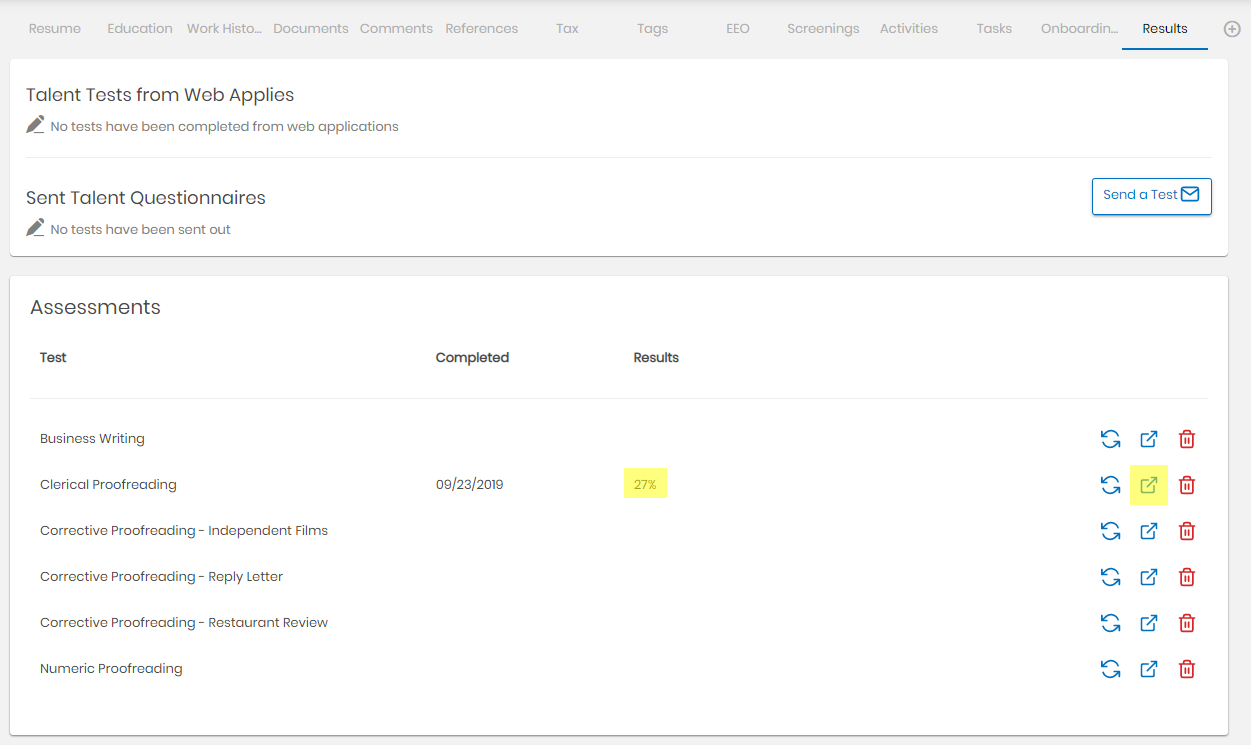This screenshot has height=745, width=1251.
Task: Open Independent Films assessment link icon
Action: pyautogui.click(x=1149, y=531)
